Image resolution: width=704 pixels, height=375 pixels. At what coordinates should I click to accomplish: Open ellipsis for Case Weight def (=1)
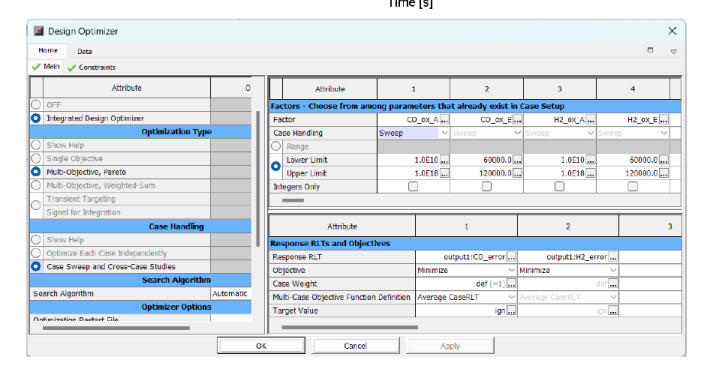point(511,284)
